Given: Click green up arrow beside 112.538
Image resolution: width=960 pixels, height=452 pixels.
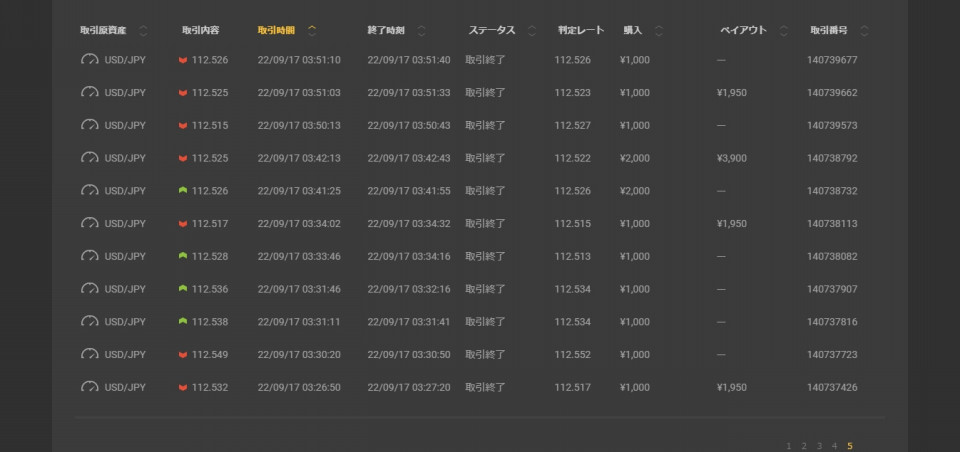Looking at the screenshot, I should coord(182,321).
